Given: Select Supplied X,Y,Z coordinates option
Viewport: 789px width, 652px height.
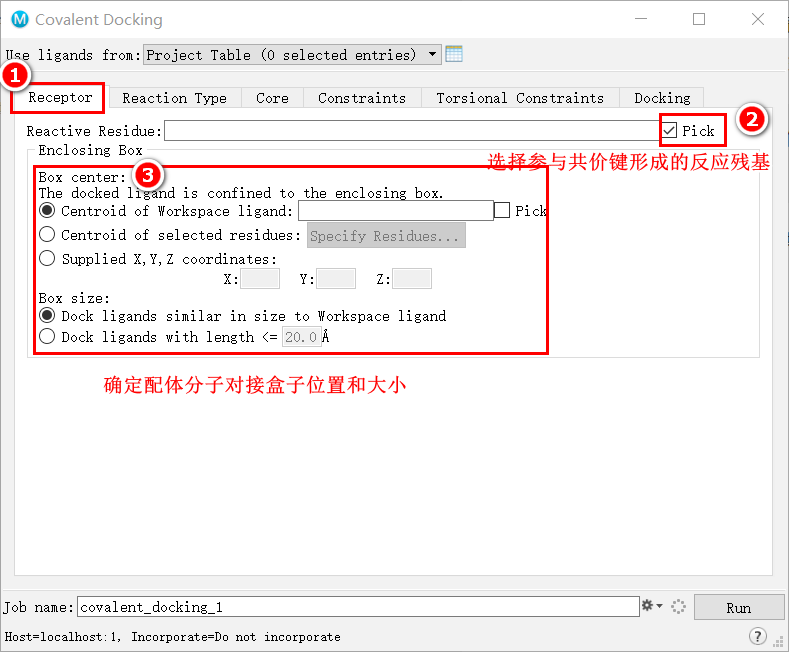Looking at the screenshot, I should pyautogui.click(x=47, y=258).
